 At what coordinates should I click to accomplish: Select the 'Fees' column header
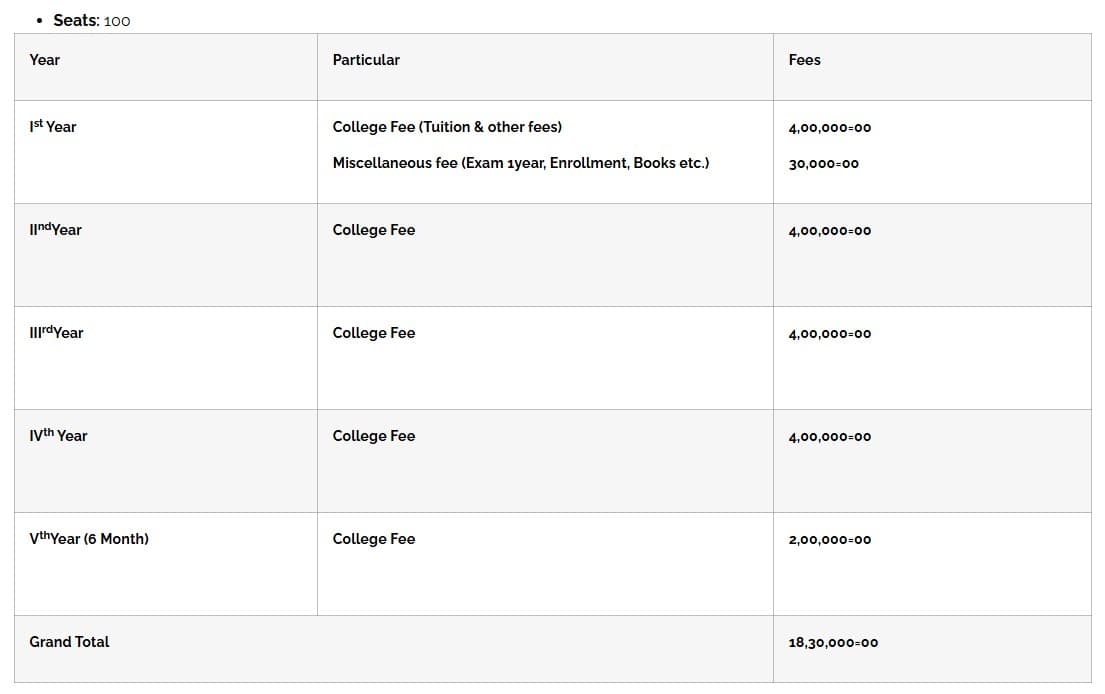(804, 60)
